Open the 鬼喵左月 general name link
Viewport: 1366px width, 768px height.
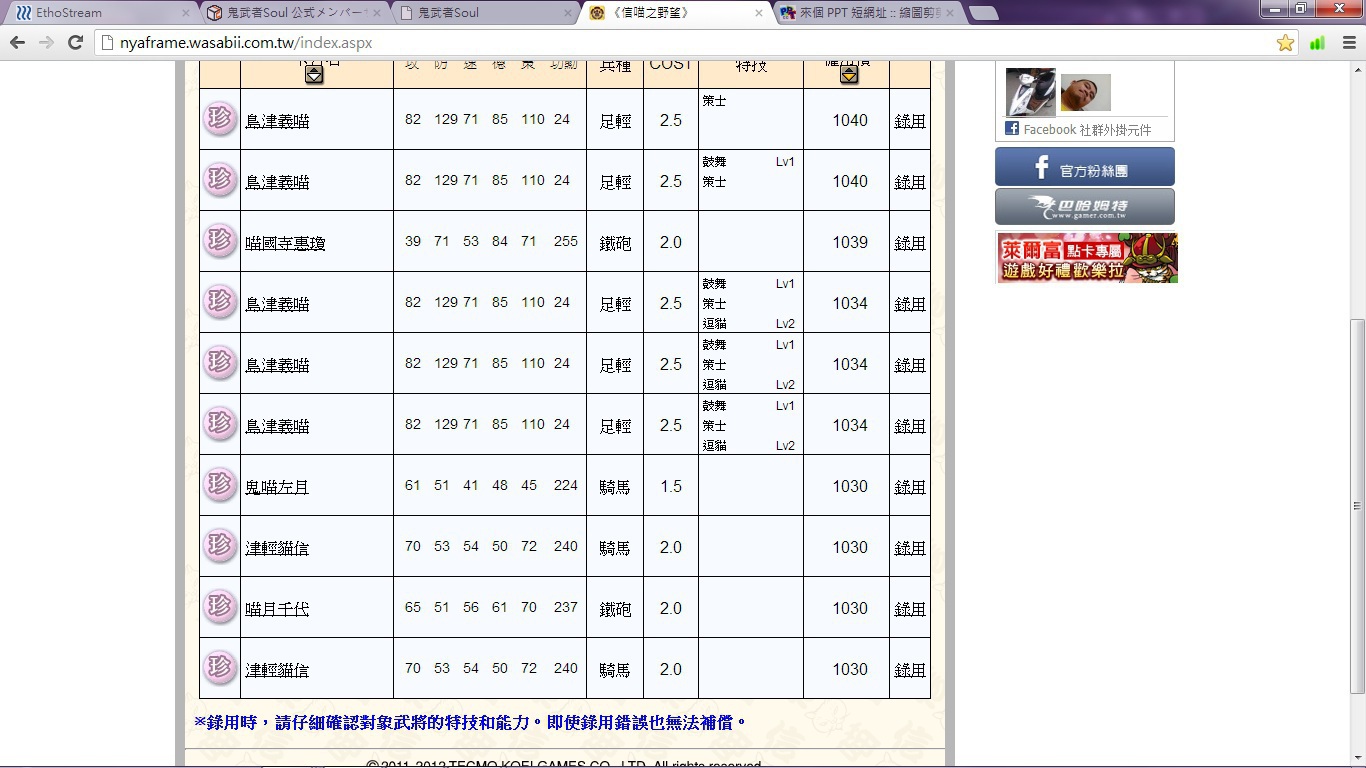point(277,487)
